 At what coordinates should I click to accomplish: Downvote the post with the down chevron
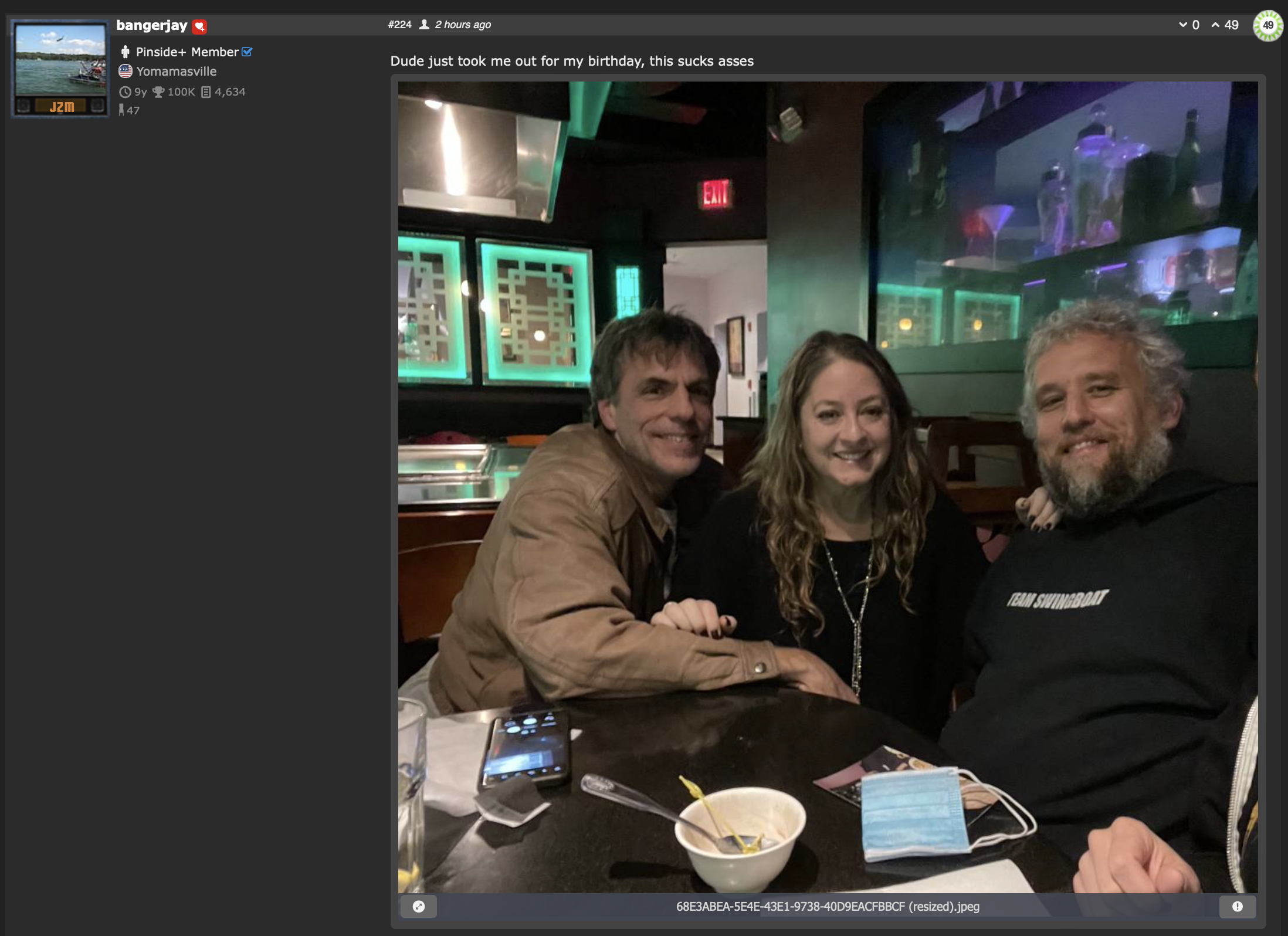[x=1183, y=25]
